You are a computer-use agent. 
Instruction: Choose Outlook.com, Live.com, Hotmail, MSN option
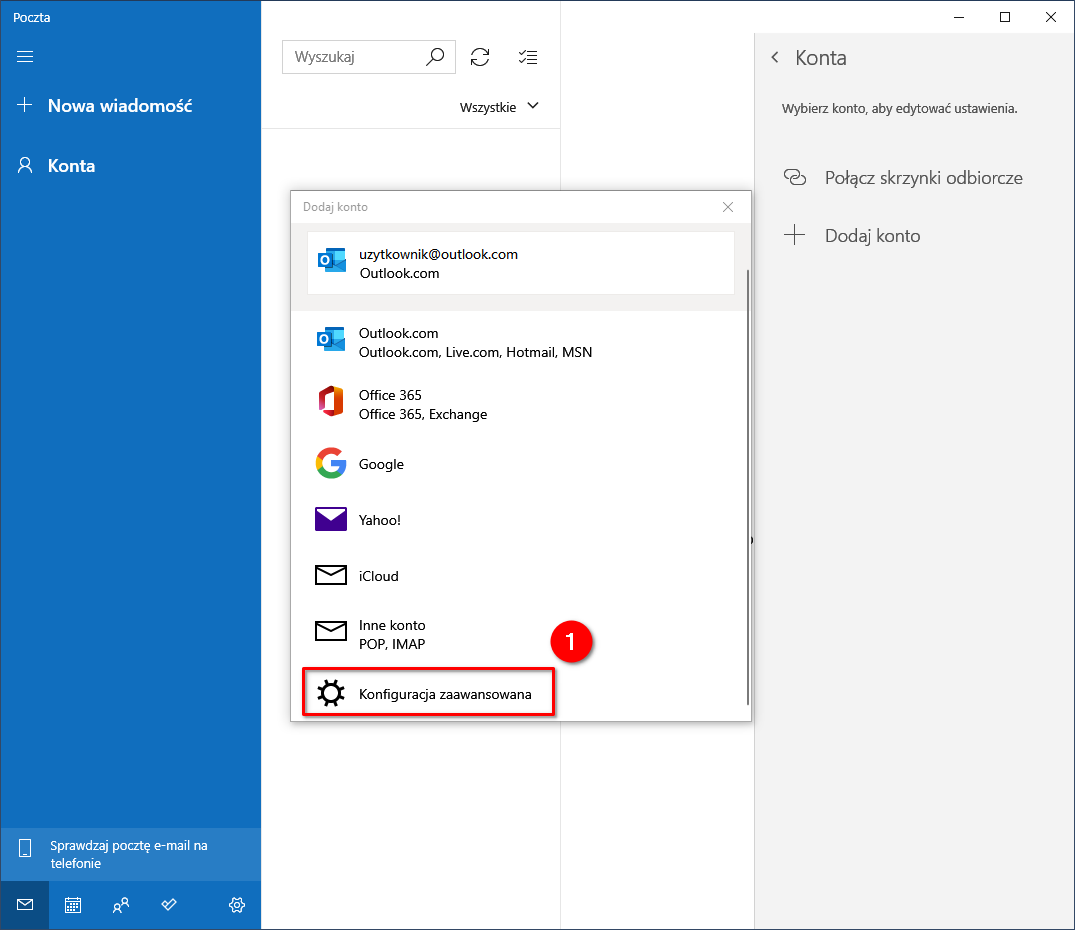(x=519, y=343)
